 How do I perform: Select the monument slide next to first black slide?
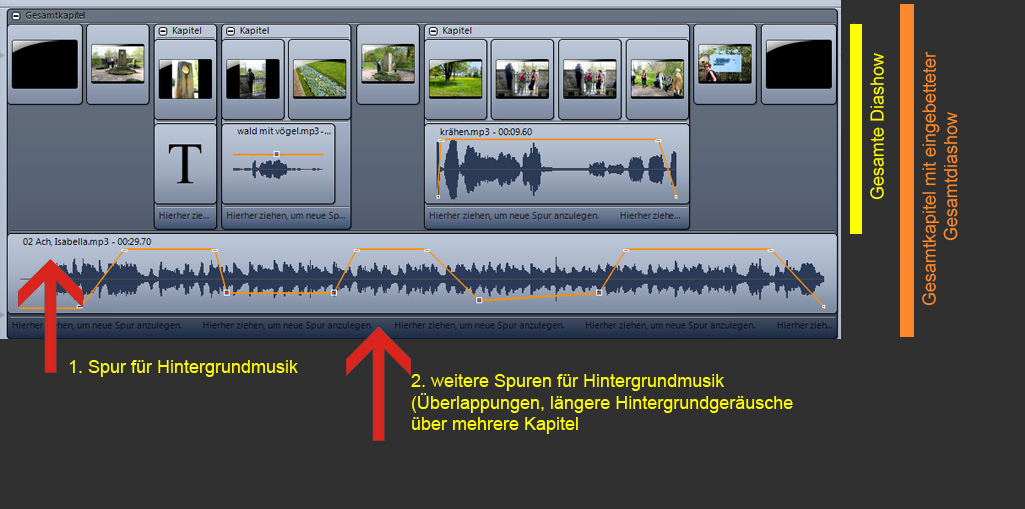[117, 65]
